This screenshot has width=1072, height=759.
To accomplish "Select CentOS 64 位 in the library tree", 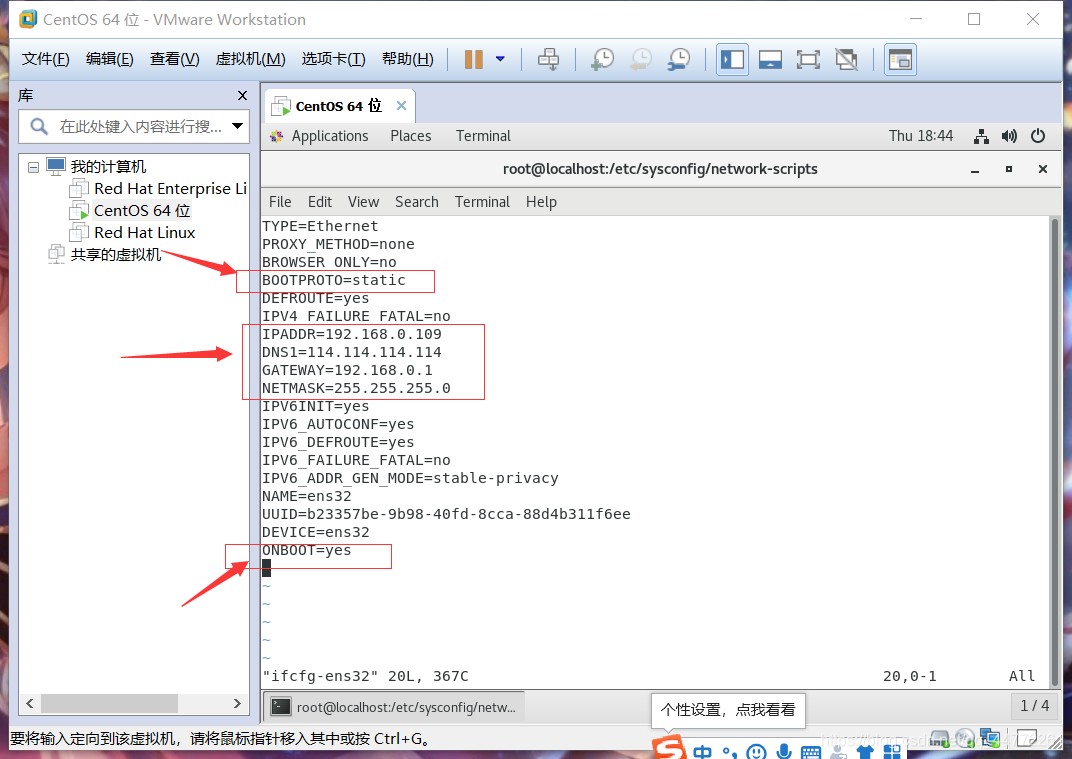I will 130,211.
